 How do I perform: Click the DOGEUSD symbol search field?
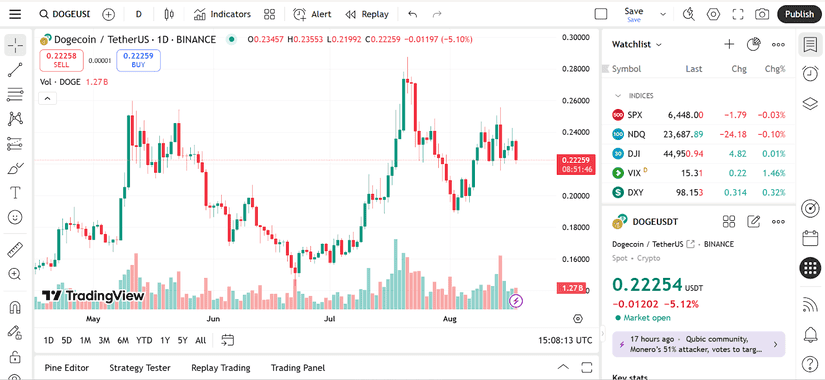click(x=65, y=14)
